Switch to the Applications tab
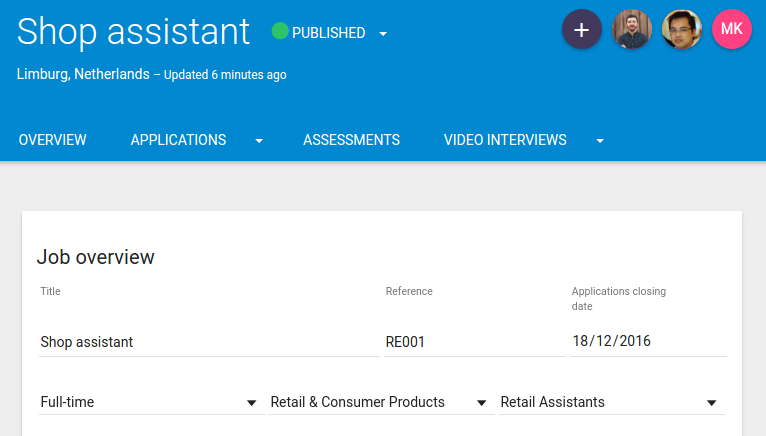766x436 pixels. [x=178, y=140]
